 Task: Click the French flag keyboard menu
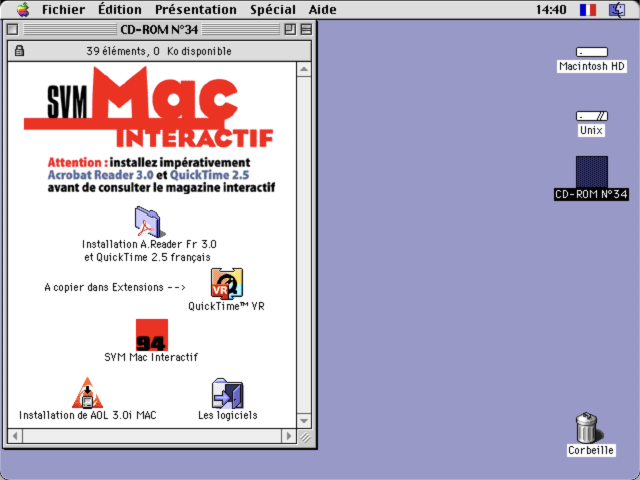point(588,9)
